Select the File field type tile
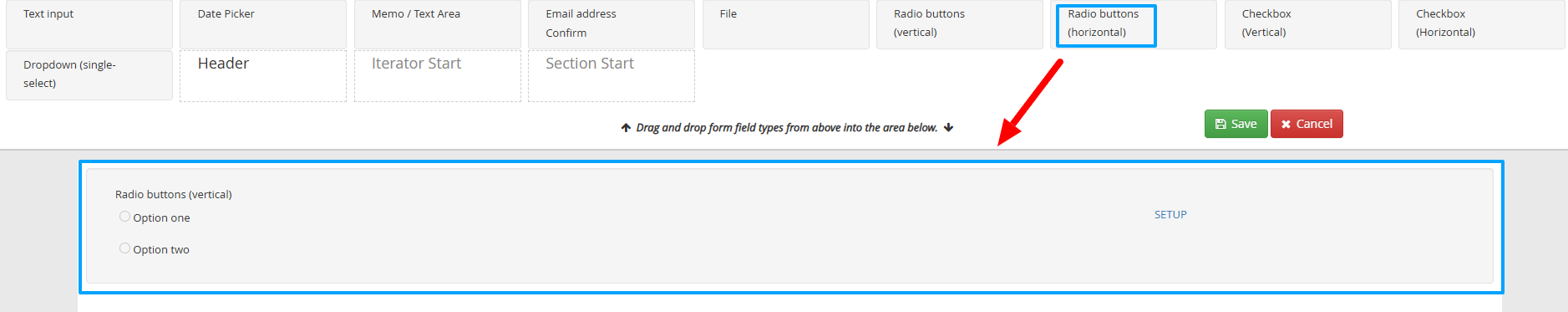Image resolution: width=1568 pixels, height=312 pixels. click(x=786, y=24)
